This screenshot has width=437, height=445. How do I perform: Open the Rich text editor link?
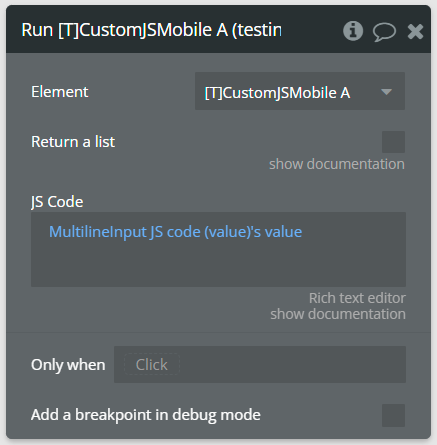tap(357, 298)
